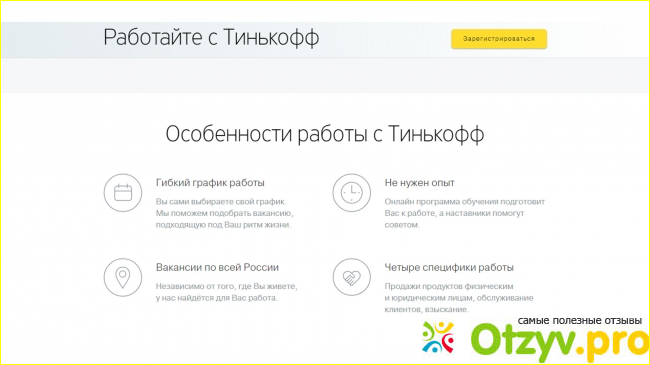
Task: Click the Otzyv.pro colorful people logo icon
Action: [x=438, y=337]
